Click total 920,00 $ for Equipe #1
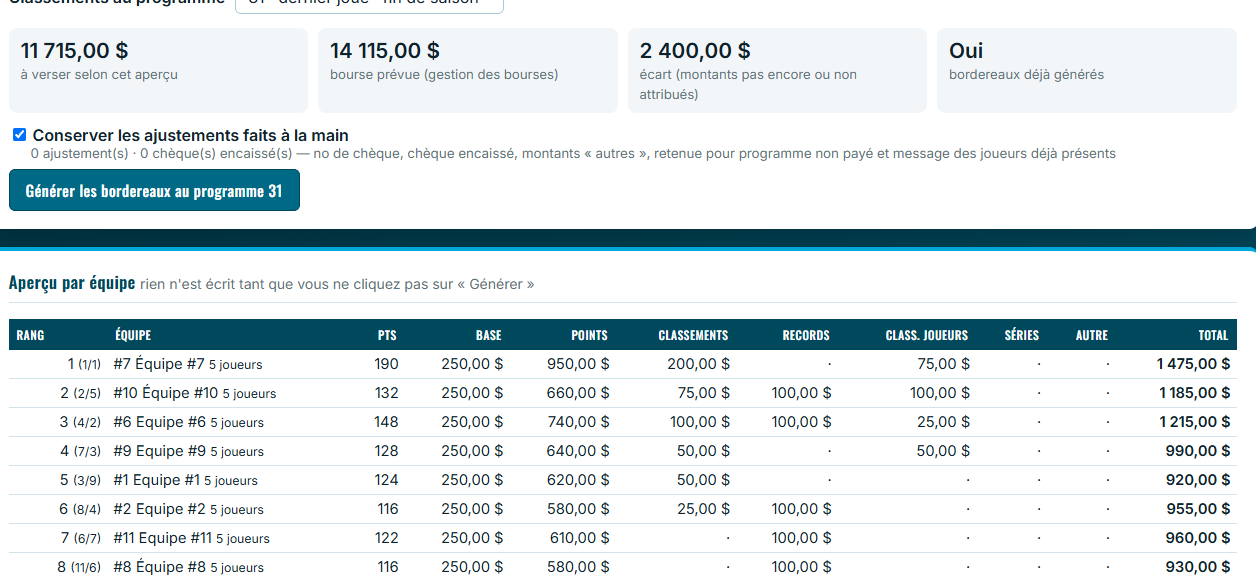 [x=1198, y=480]
